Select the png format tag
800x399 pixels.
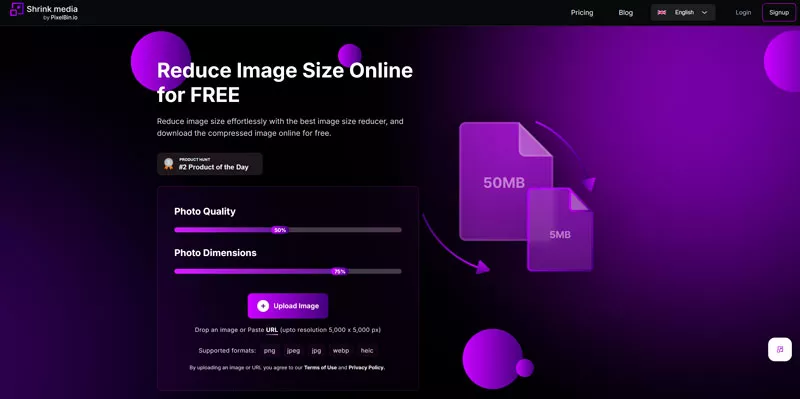pos(269,351)
